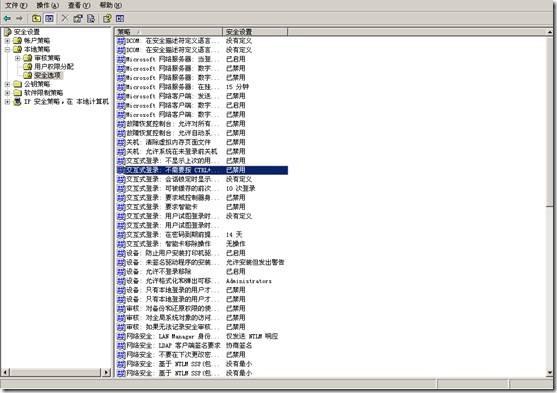Expand the 公钥策略 tree node
Viewport: 557px width, 393px height.
click(7, 84)
